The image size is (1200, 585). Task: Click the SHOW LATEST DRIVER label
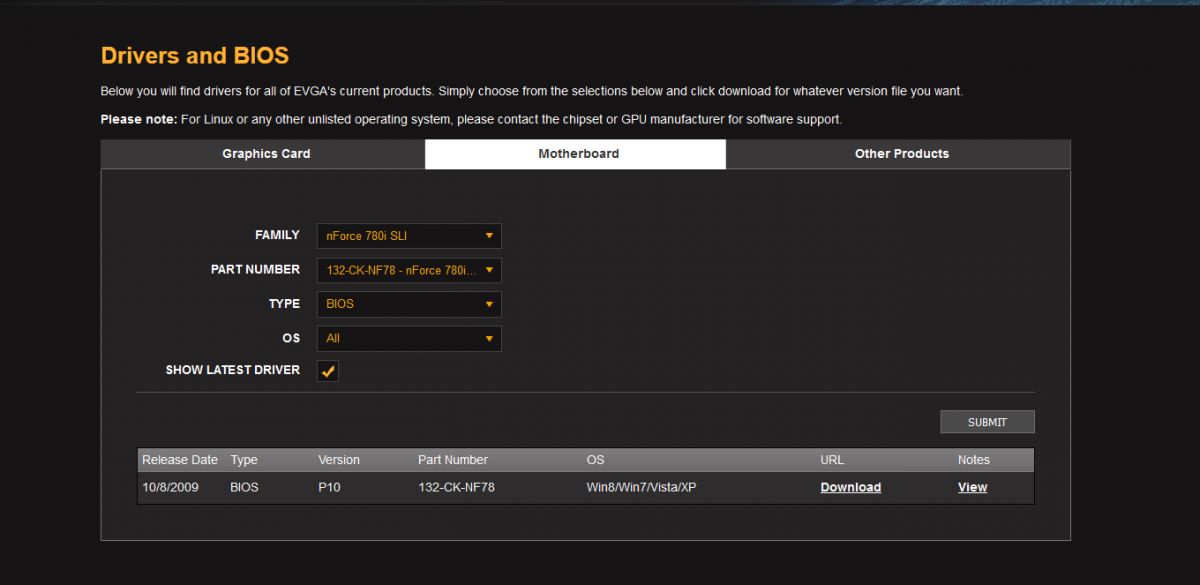(x=233, y=370)
